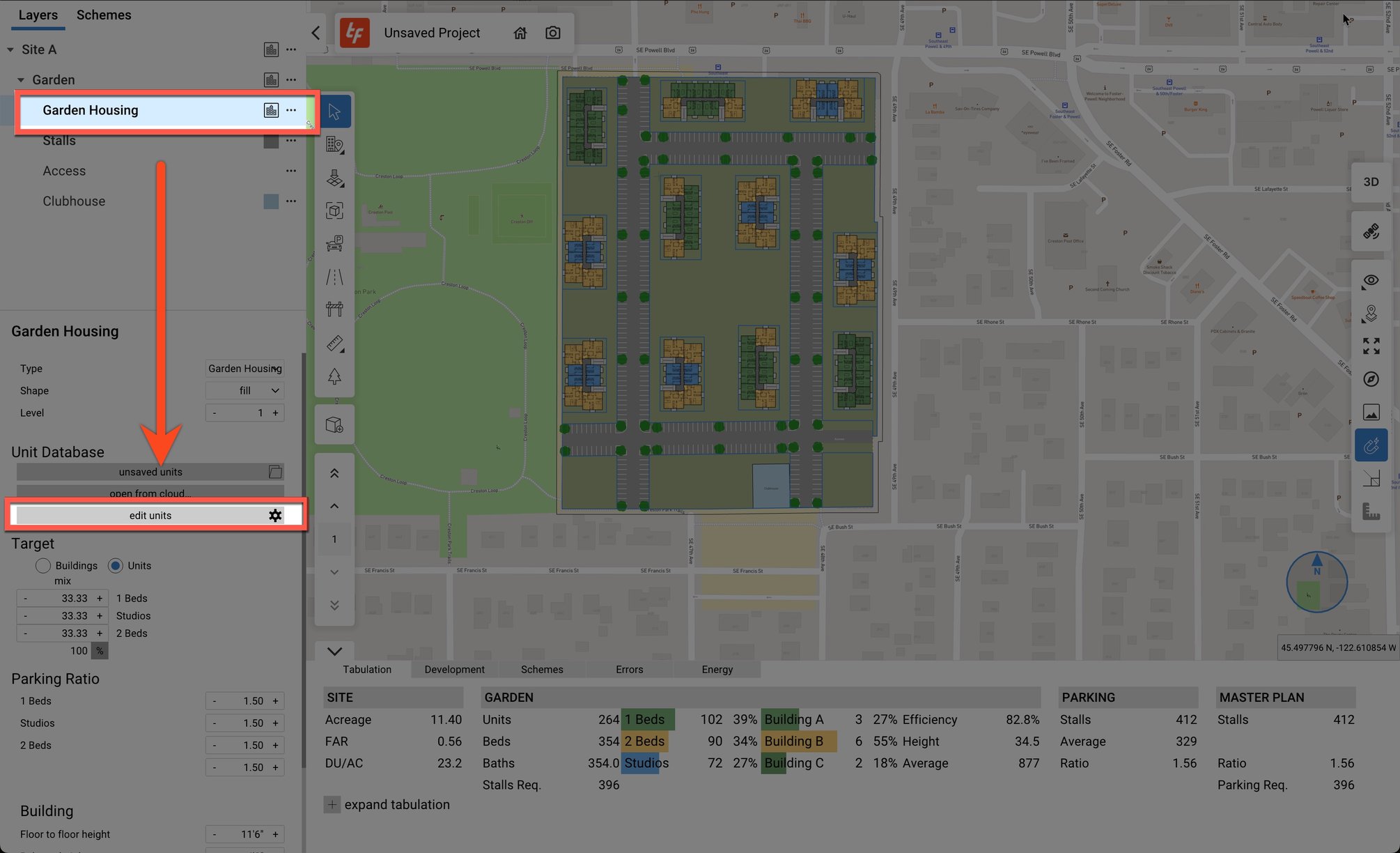
Task: Increase the Level value with plus
Action: [x=276, y=413]
